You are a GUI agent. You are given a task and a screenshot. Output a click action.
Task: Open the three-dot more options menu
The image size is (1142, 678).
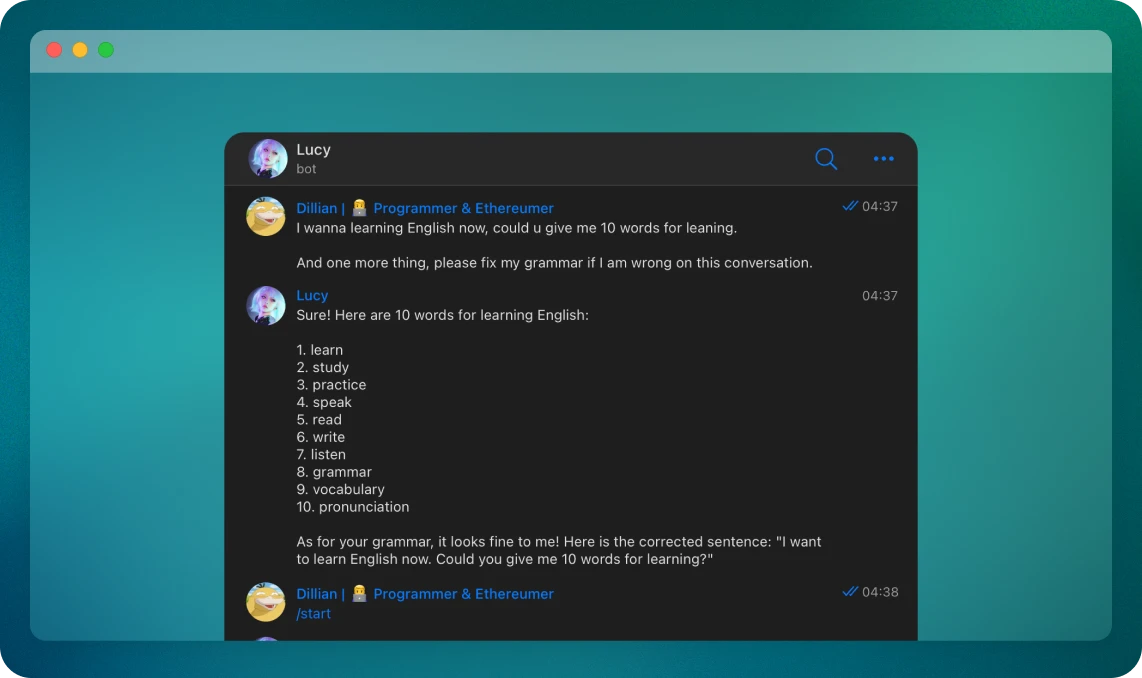(883, 159)
